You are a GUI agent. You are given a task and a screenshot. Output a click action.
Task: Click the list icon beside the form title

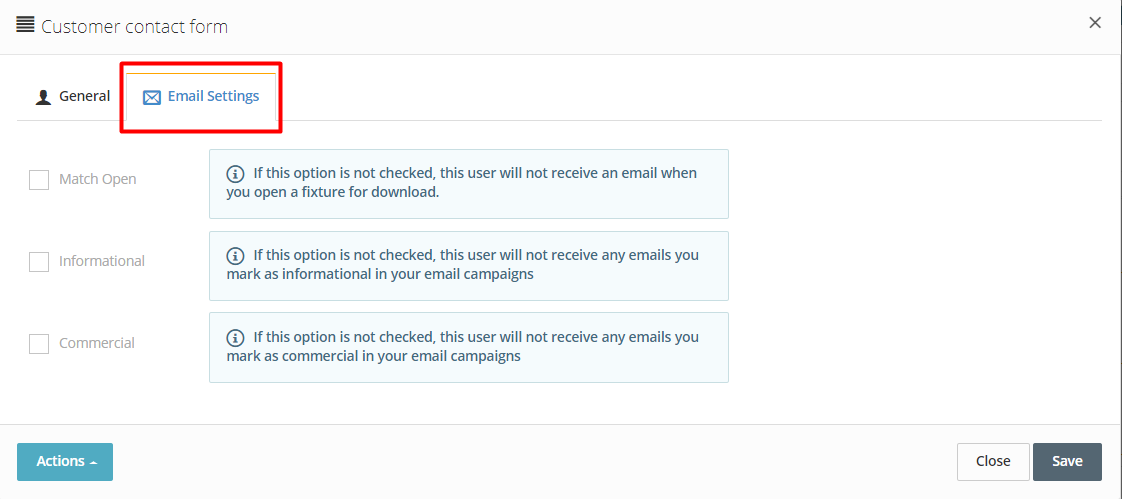point(25,25)
